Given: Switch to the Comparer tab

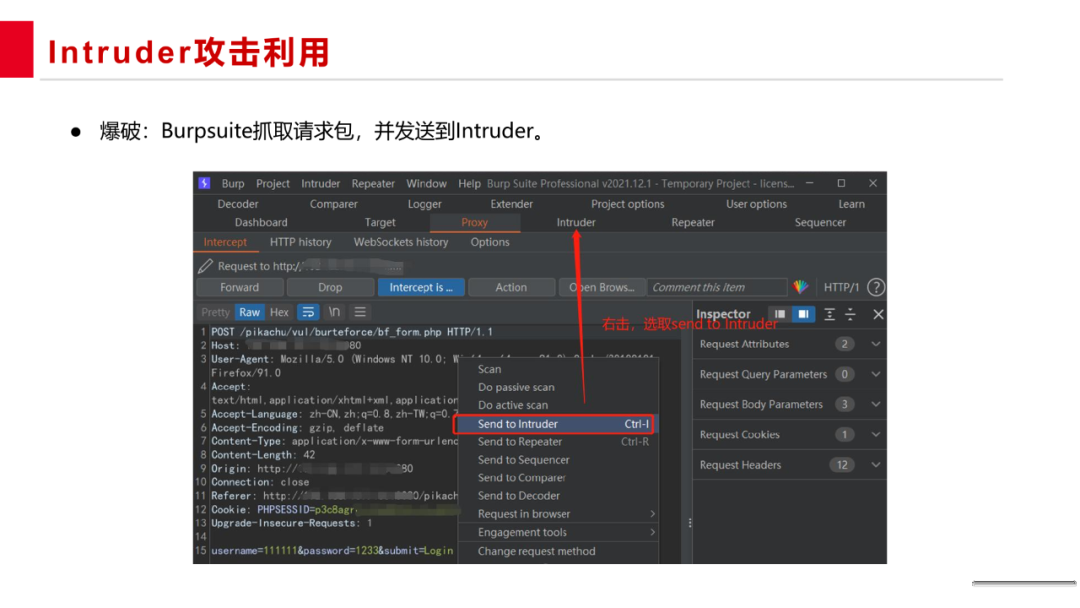Looking at the screenshot, I should [x=333, y=204].
